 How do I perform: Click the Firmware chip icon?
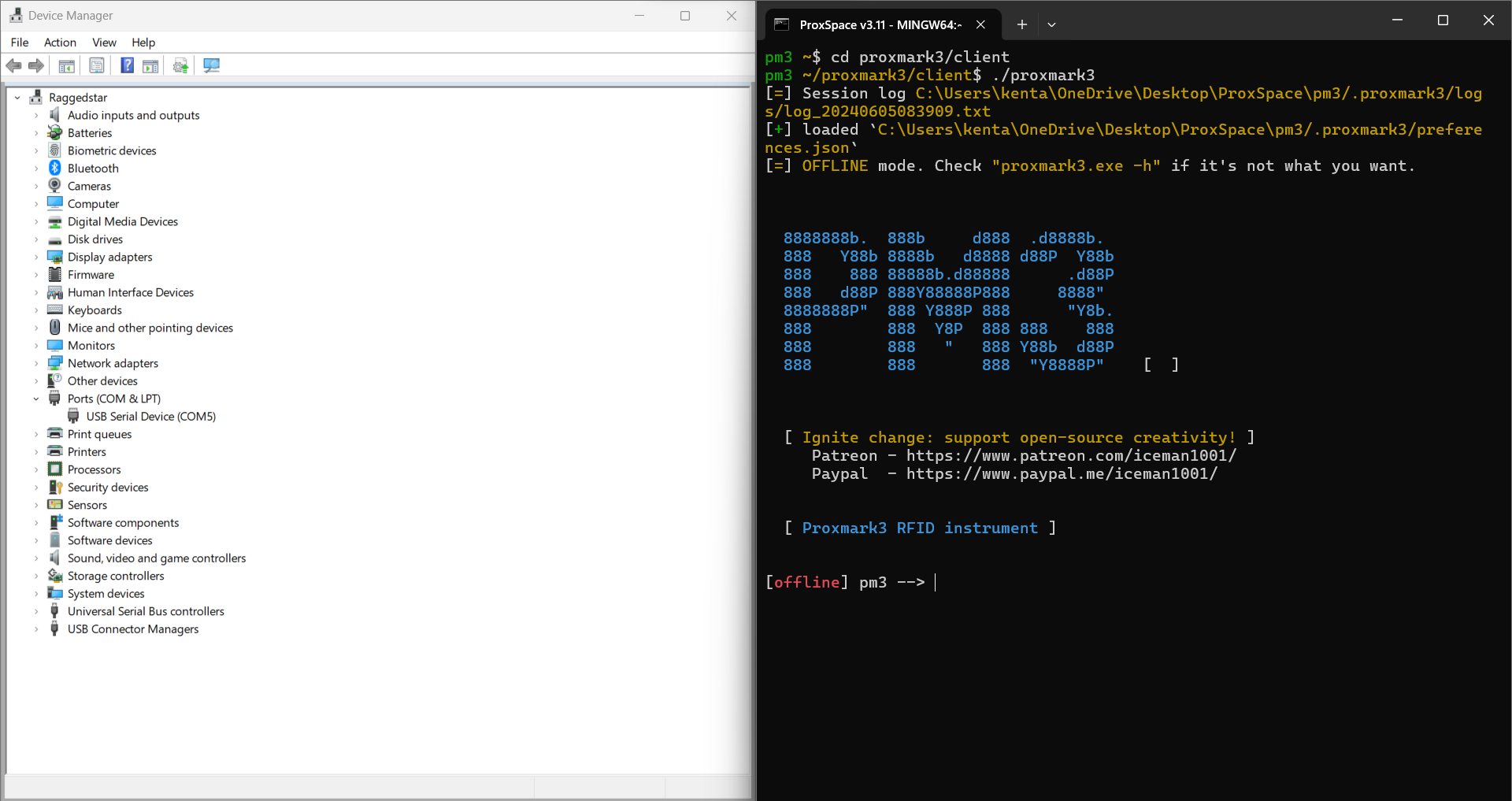point(54,274)
